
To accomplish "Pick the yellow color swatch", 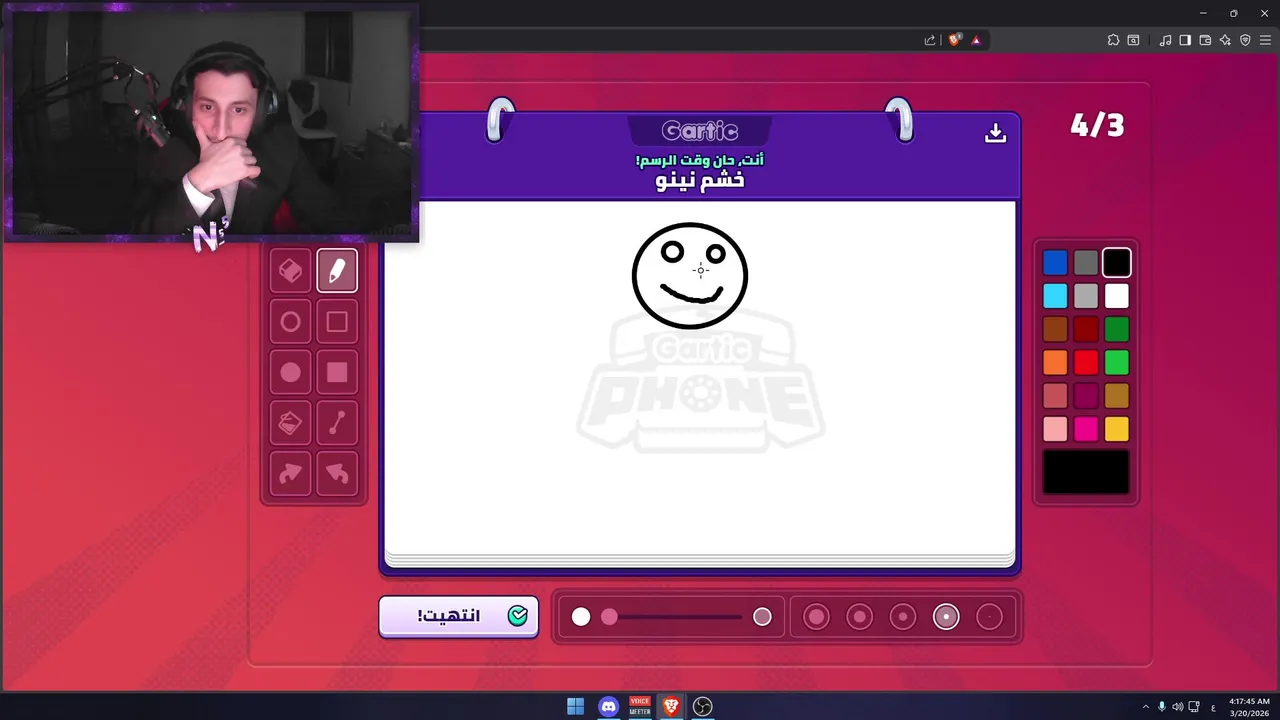I will click(x=1117, y=429).
